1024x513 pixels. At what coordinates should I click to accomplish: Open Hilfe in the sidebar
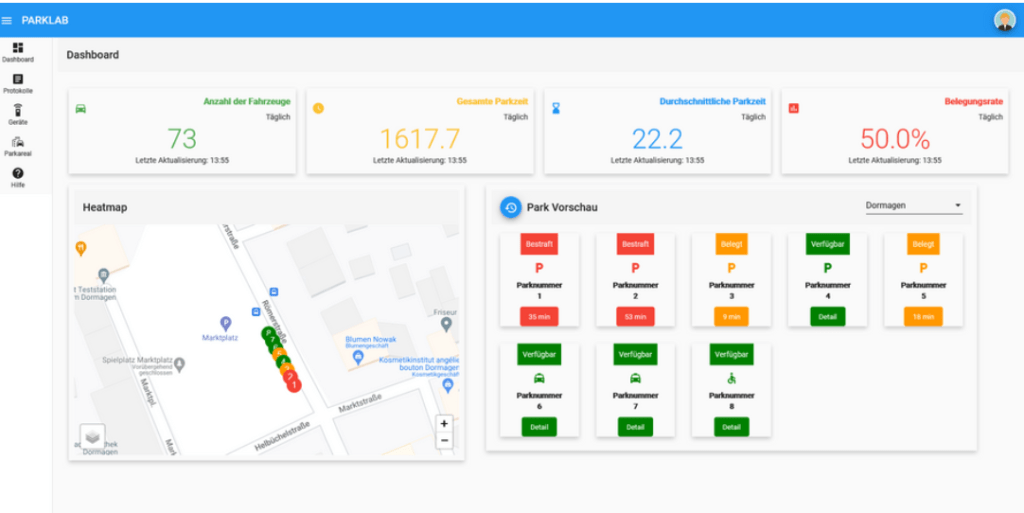pyautogui.click(x=18, y=177)
